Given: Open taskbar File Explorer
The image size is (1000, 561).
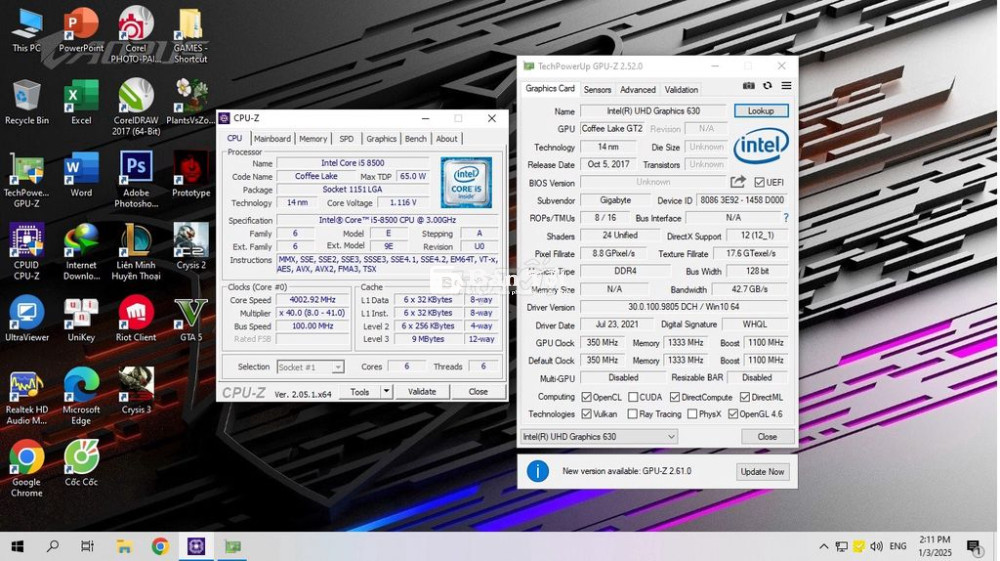Looking at the screenshot, I should [124, 546].
